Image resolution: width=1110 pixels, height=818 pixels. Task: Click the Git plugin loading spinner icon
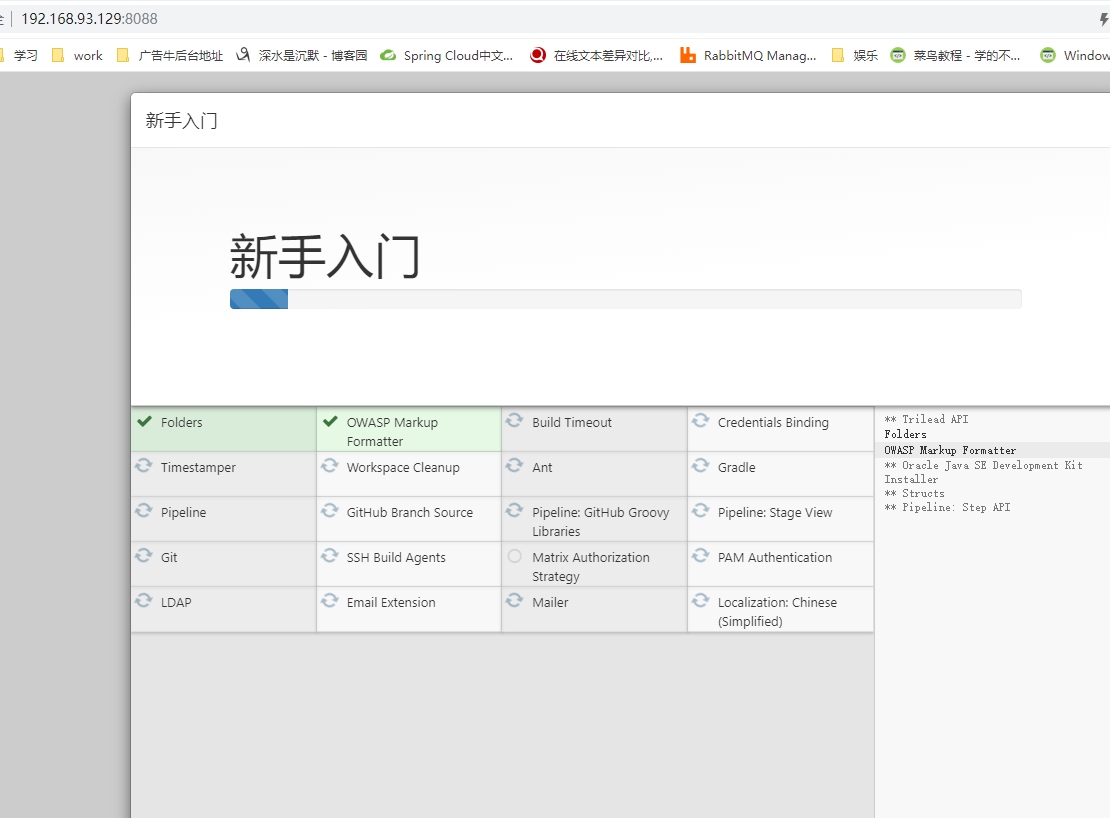click(x=143, y=555)
